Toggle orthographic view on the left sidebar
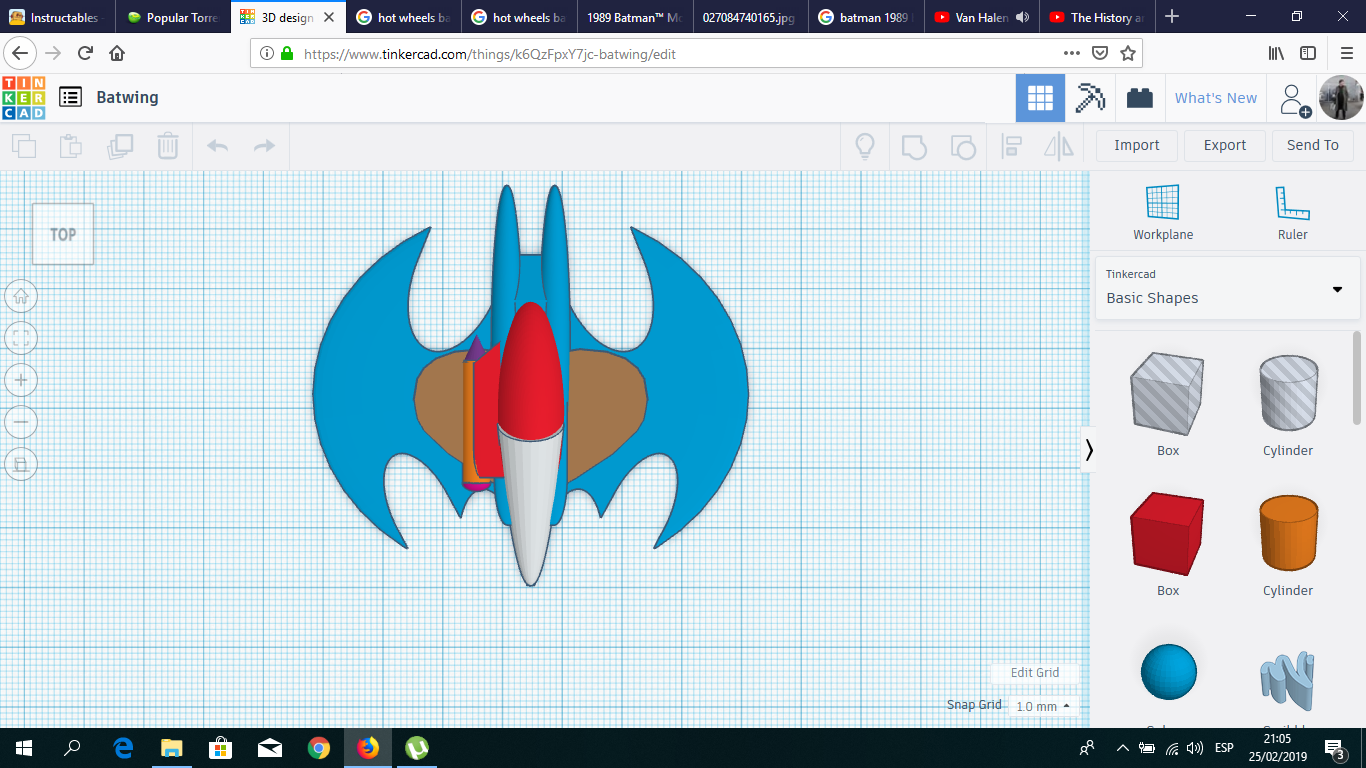 click(21, 464)
